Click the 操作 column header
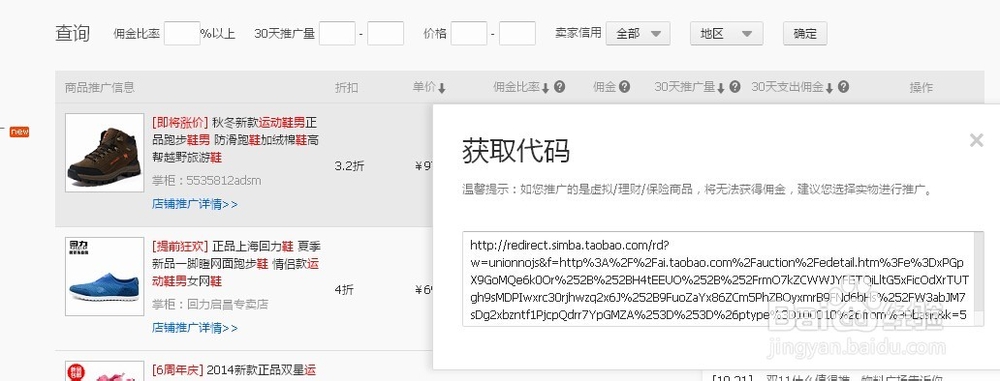 pyautogui.click(x=921, y=87)
